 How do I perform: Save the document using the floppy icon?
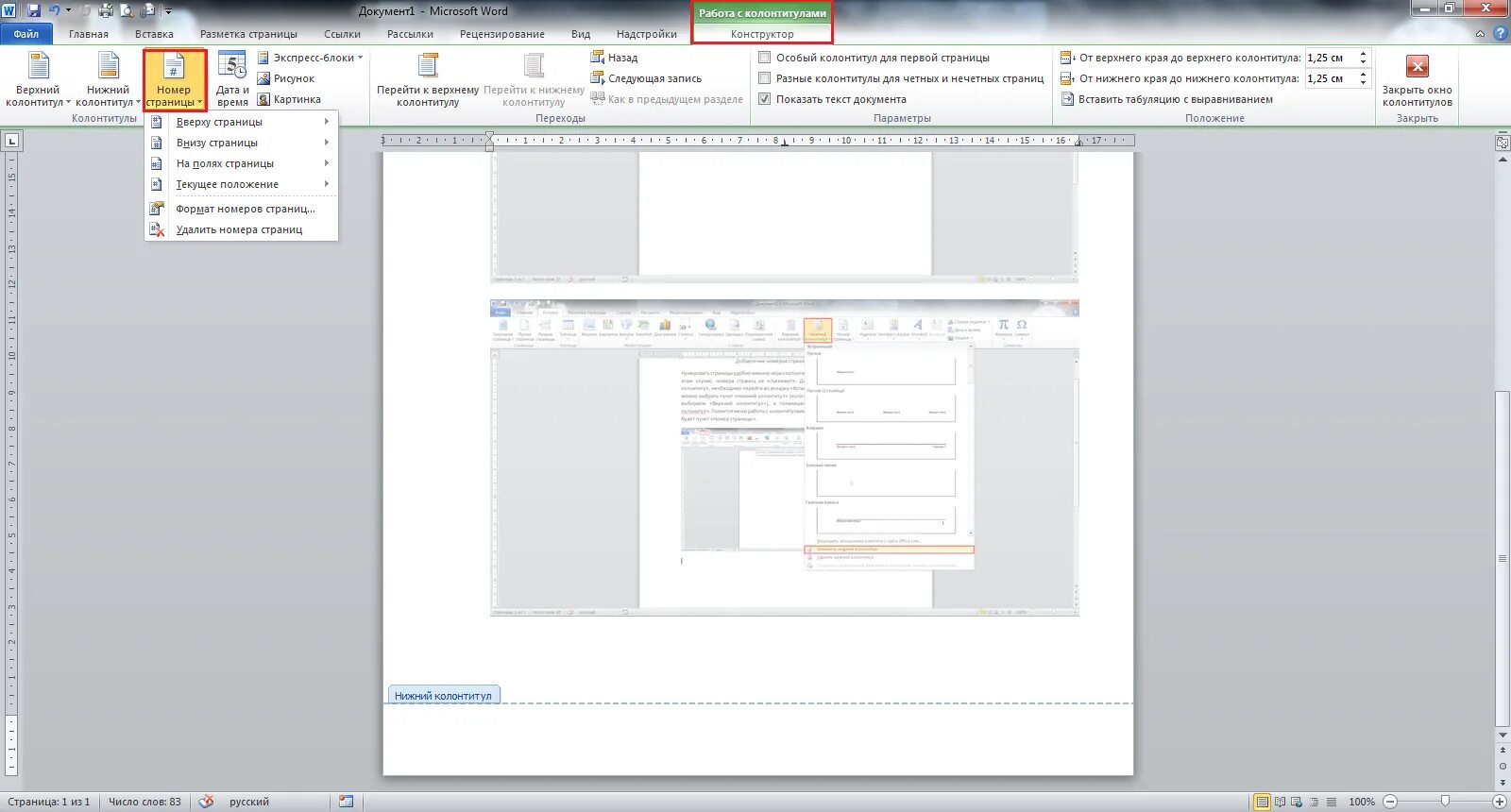coord(34,11)
